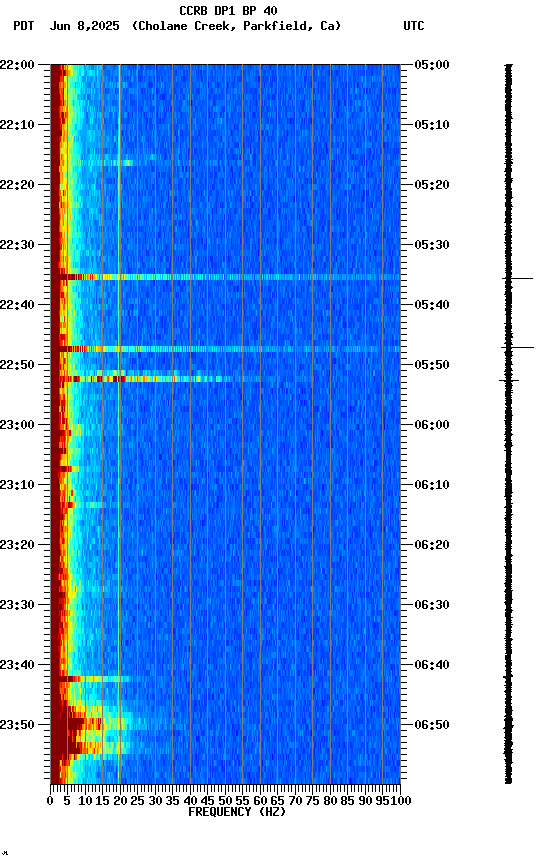This screenshot has width=552, height=864.
Task: Click the 06:40 UTC time label
Action: [432, 666]
